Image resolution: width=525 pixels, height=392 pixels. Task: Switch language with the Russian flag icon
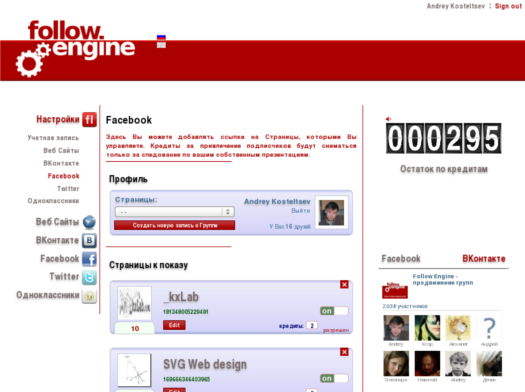(161, 37)
